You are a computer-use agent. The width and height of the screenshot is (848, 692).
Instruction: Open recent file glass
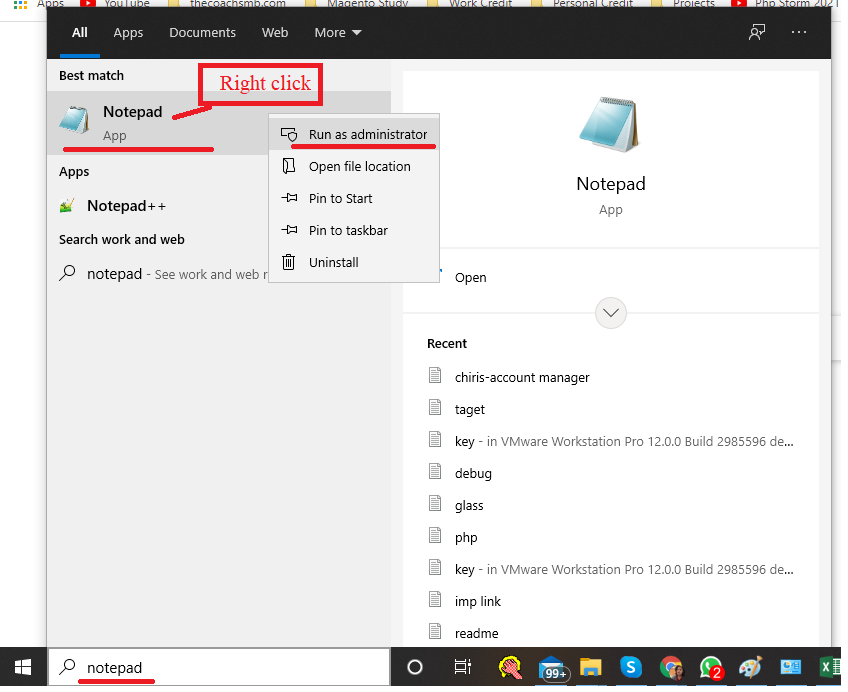[469, 505]
